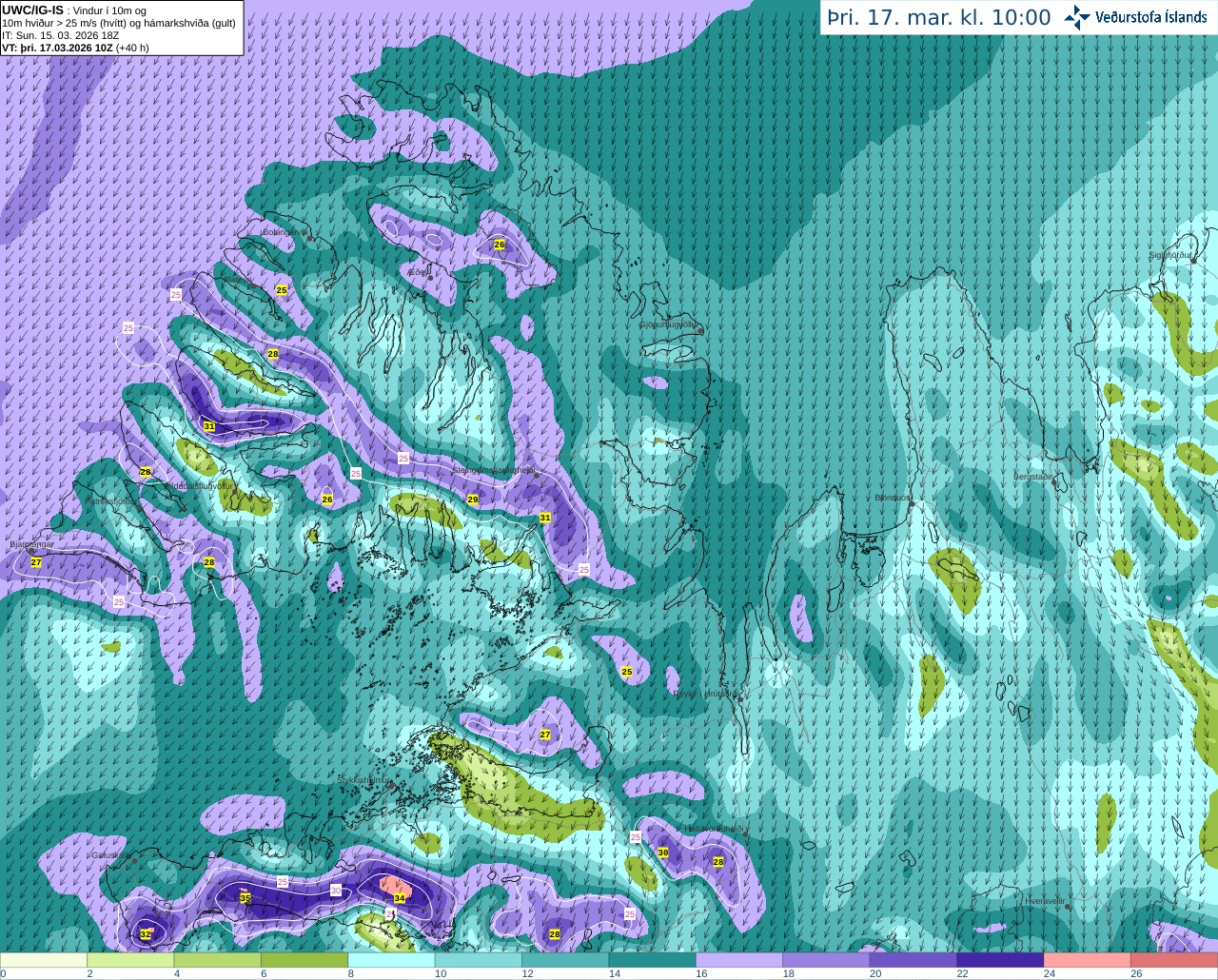The height and width of the screenshot is (980, 1218).
Task: Click the yellow 31 marker below Steingrímsfjarðarheiði
Action: [545, 518]
